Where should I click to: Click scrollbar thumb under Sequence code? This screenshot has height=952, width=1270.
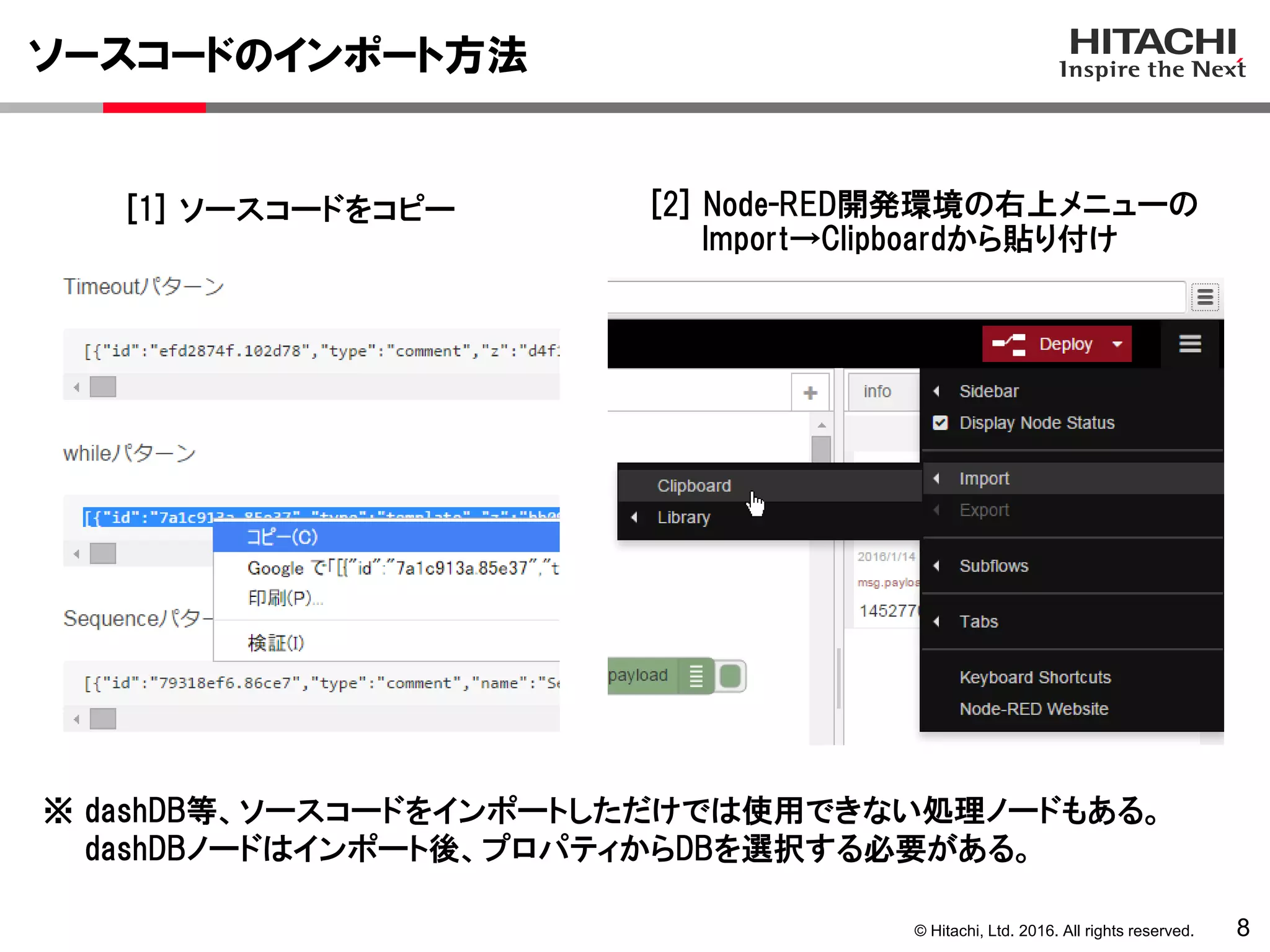(x=103, y=719)
